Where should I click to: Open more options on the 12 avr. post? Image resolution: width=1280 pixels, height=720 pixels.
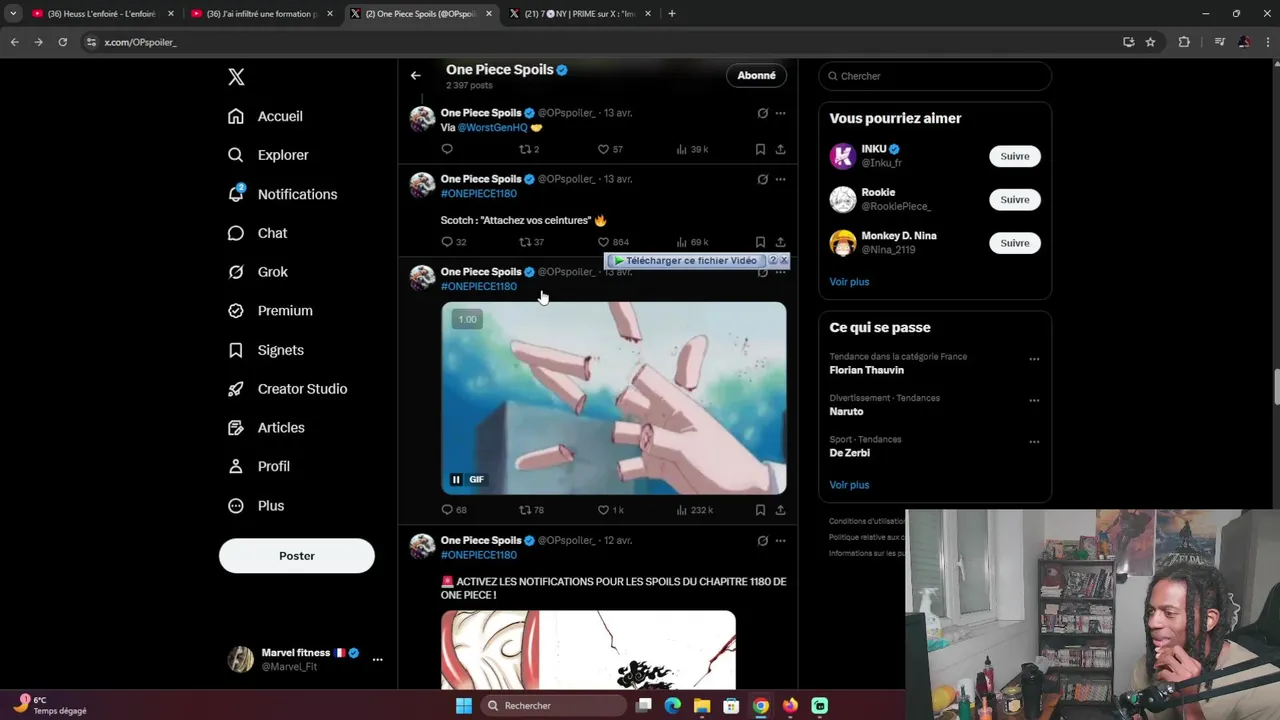click(781, 541)
